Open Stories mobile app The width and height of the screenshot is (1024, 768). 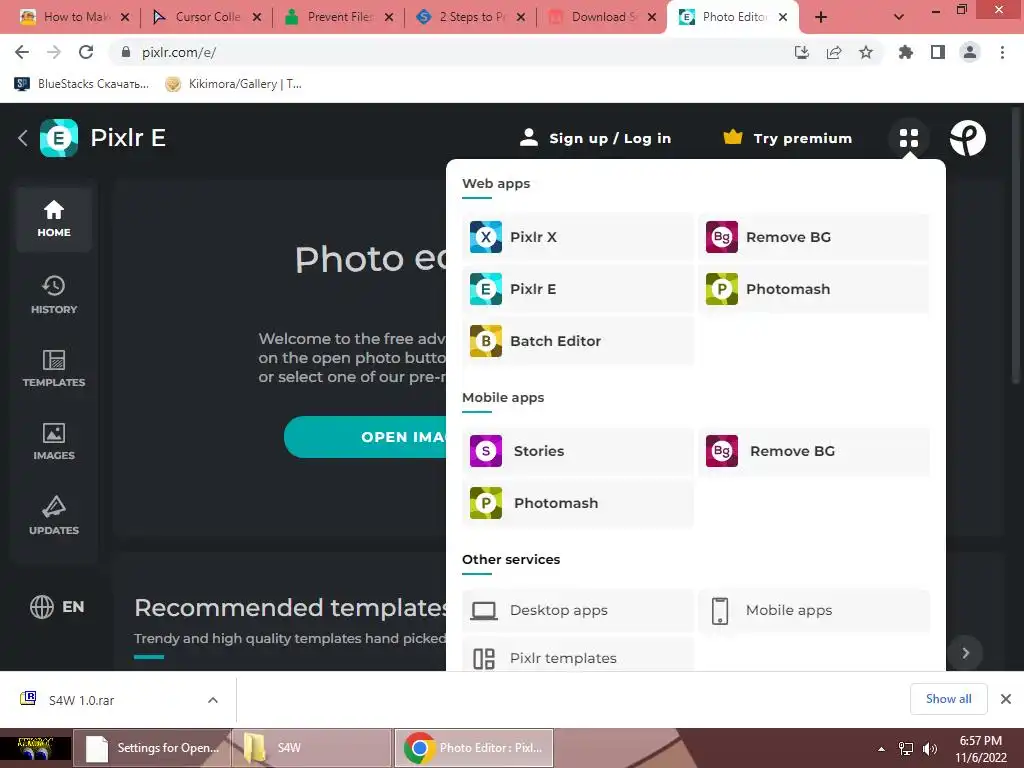(577, 451)
